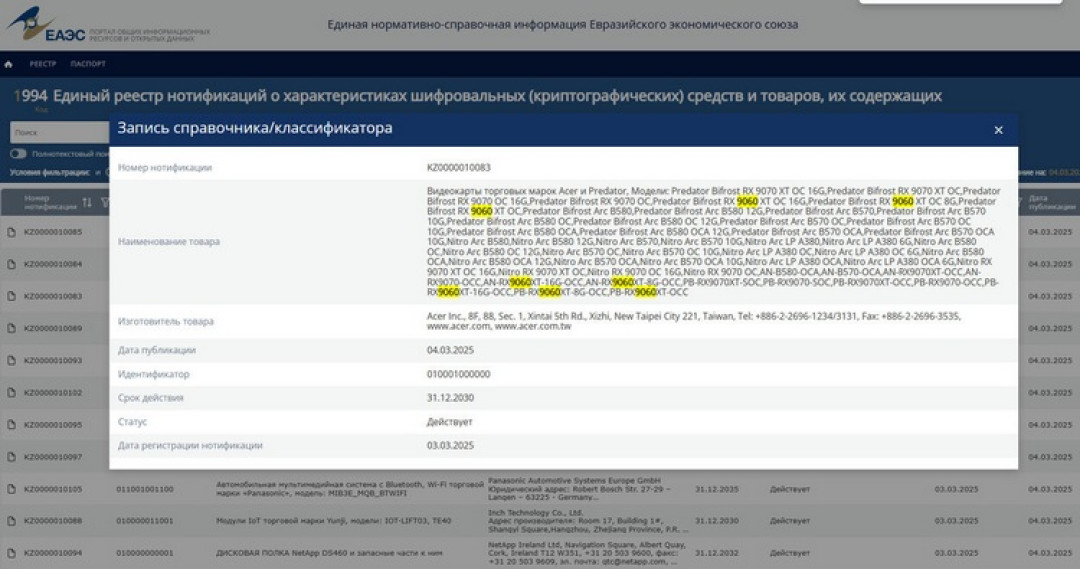Open document icon for KZ0000010102
Viewport: 1080px width, 569px height.
(x=12, y=393)
